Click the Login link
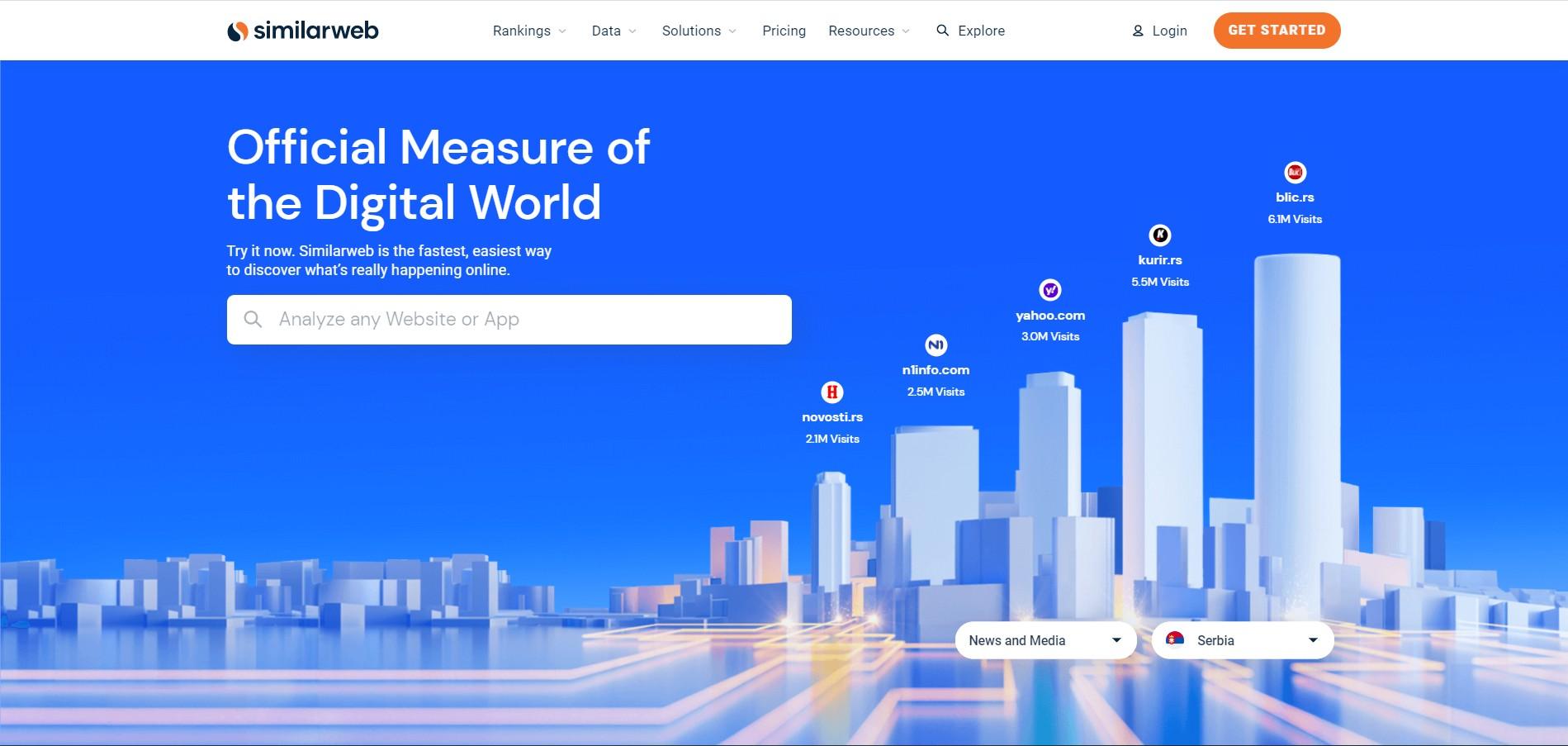 click(x=1159, y=31)
